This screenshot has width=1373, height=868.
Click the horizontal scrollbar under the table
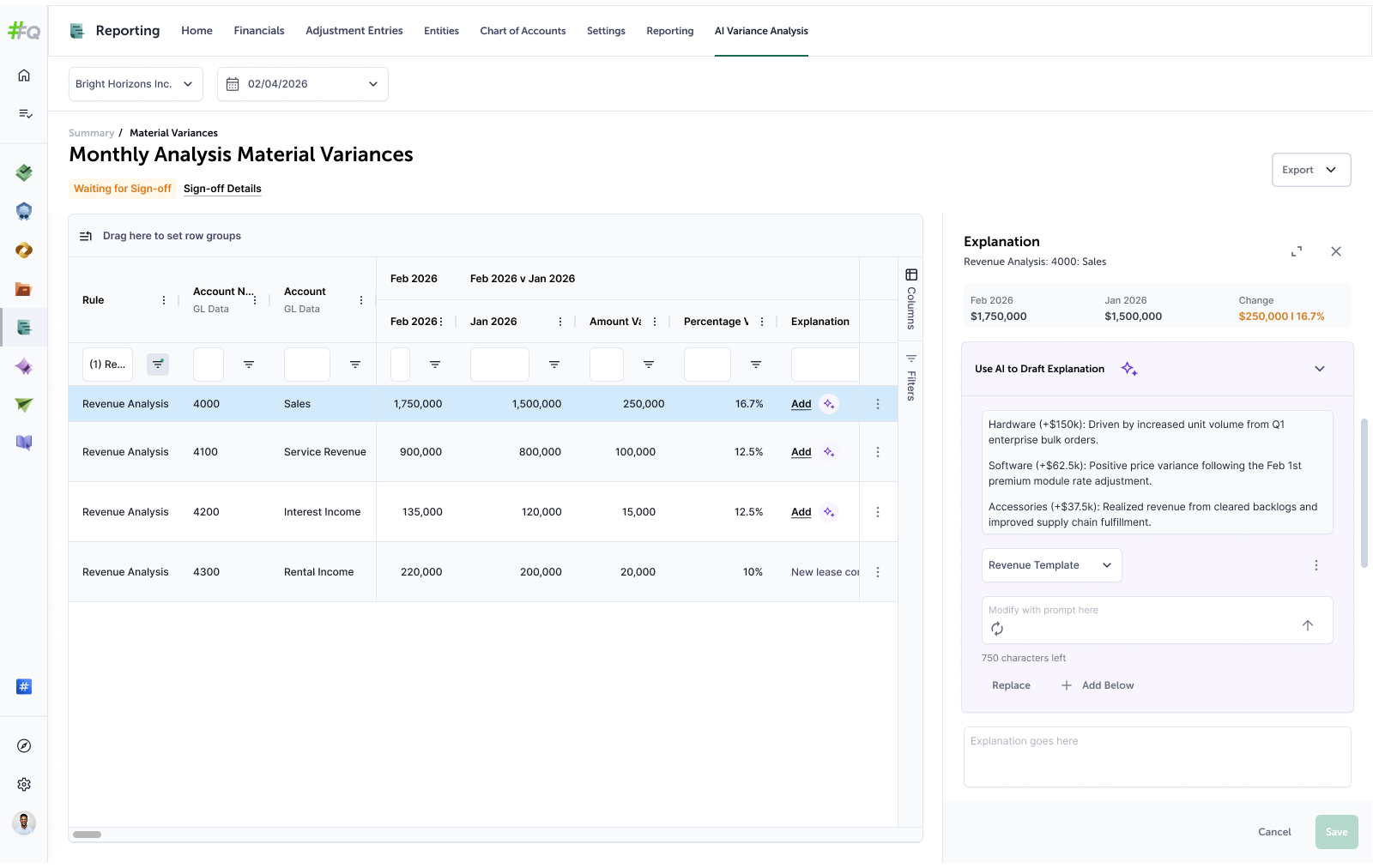87,835
